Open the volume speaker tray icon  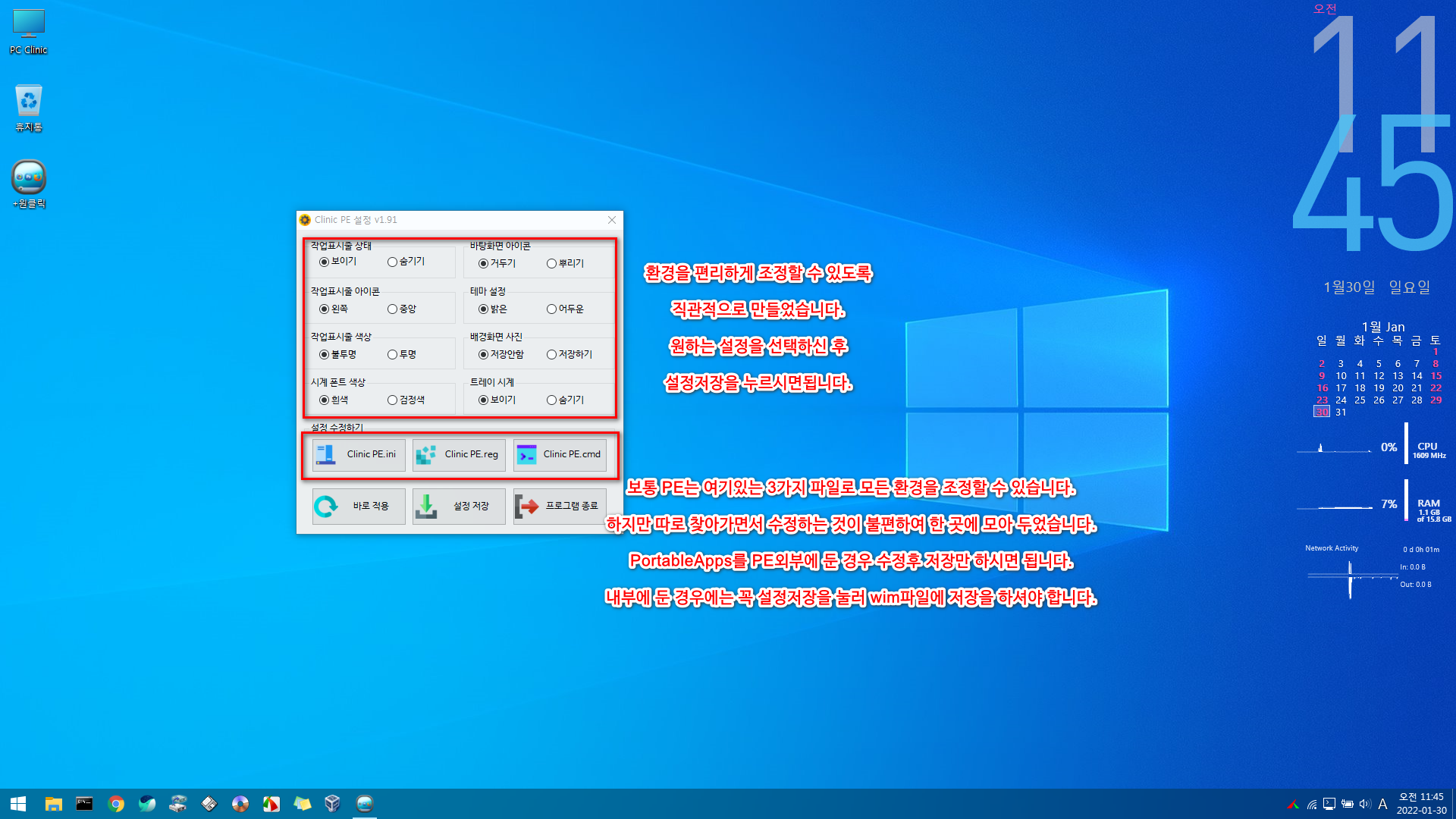click(x=1365, y=805)
